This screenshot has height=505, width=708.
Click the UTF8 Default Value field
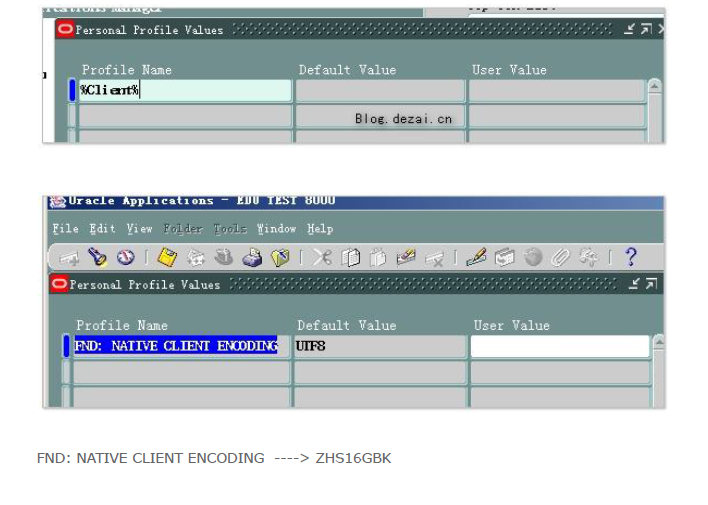[x=380, y=346]
